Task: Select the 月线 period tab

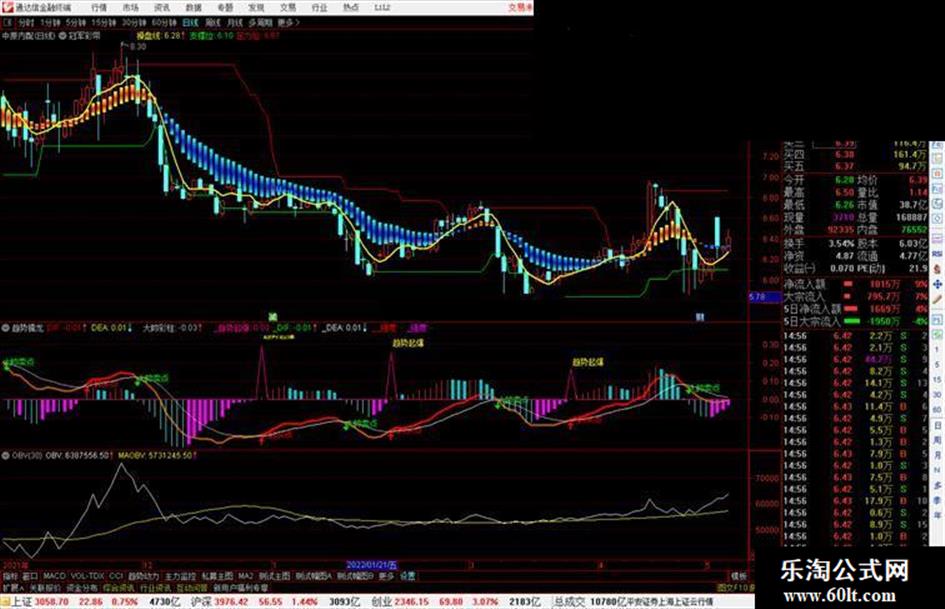Action: pos(234,23)
